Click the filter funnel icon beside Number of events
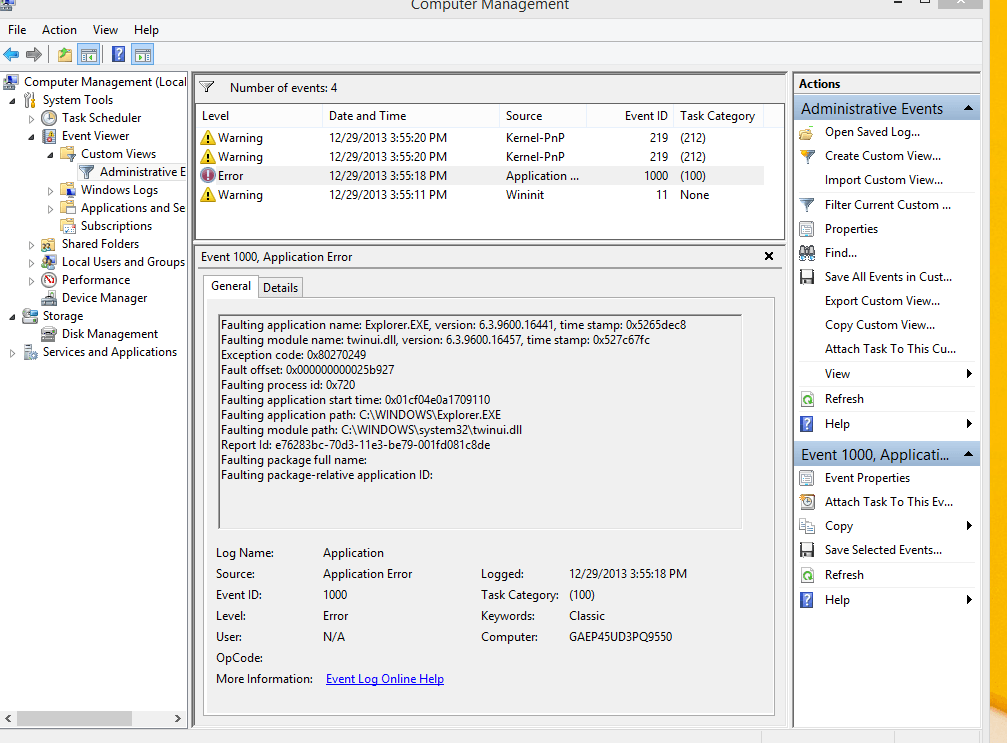Screen dimensions: 1007x743 (x=207, y=87)
